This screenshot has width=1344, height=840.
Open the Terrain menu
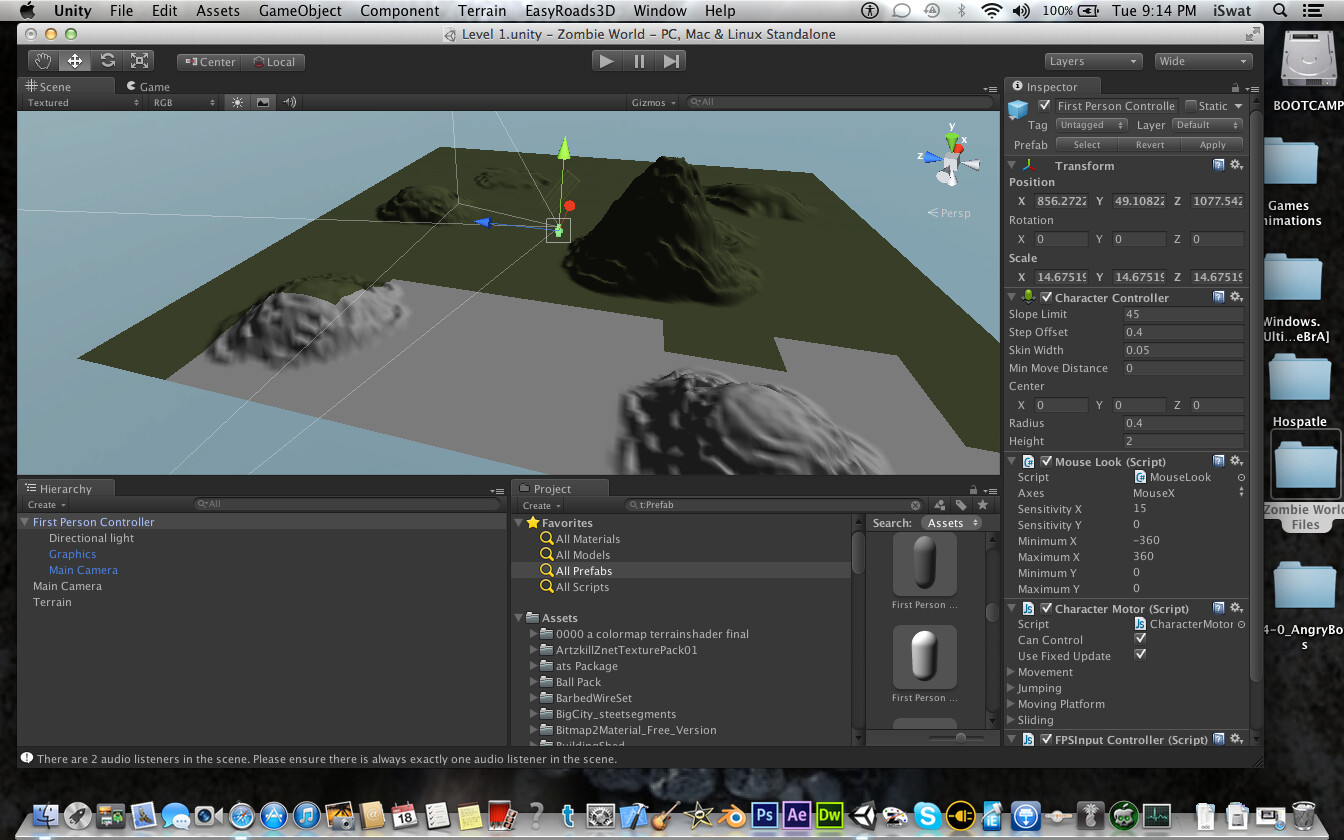point(481,11)
